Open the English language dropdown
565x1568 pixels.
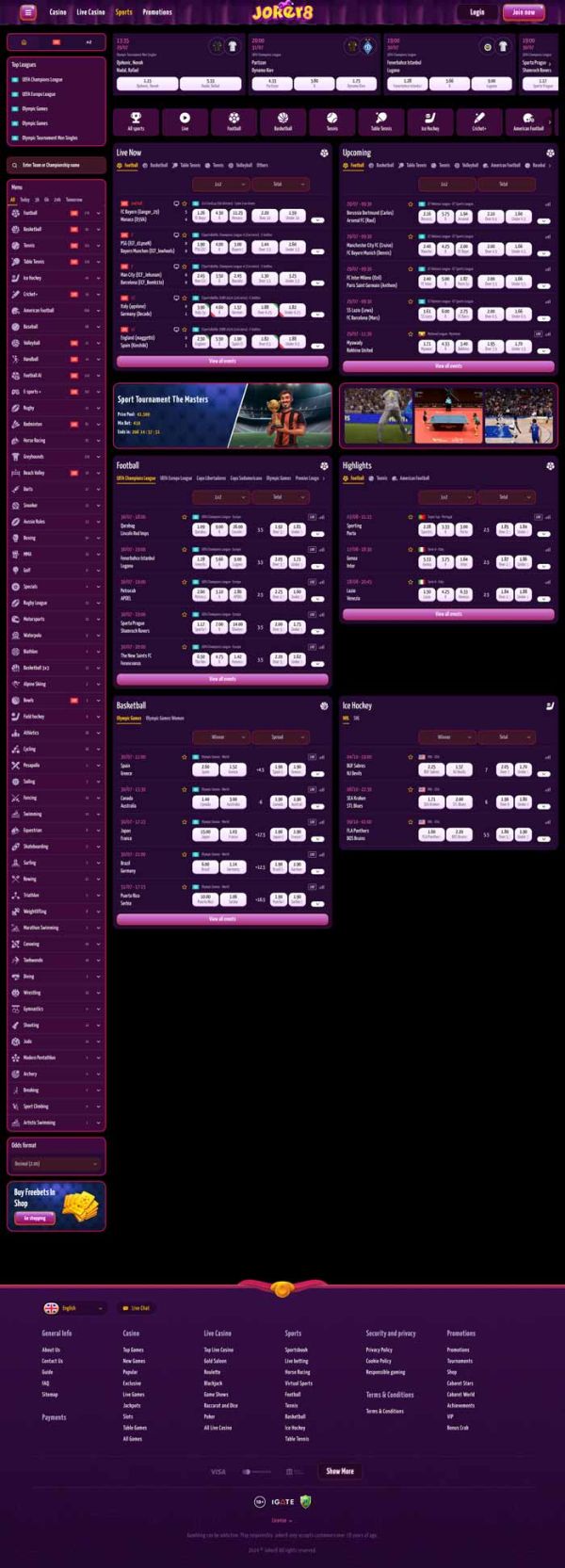pos(73,1308)
